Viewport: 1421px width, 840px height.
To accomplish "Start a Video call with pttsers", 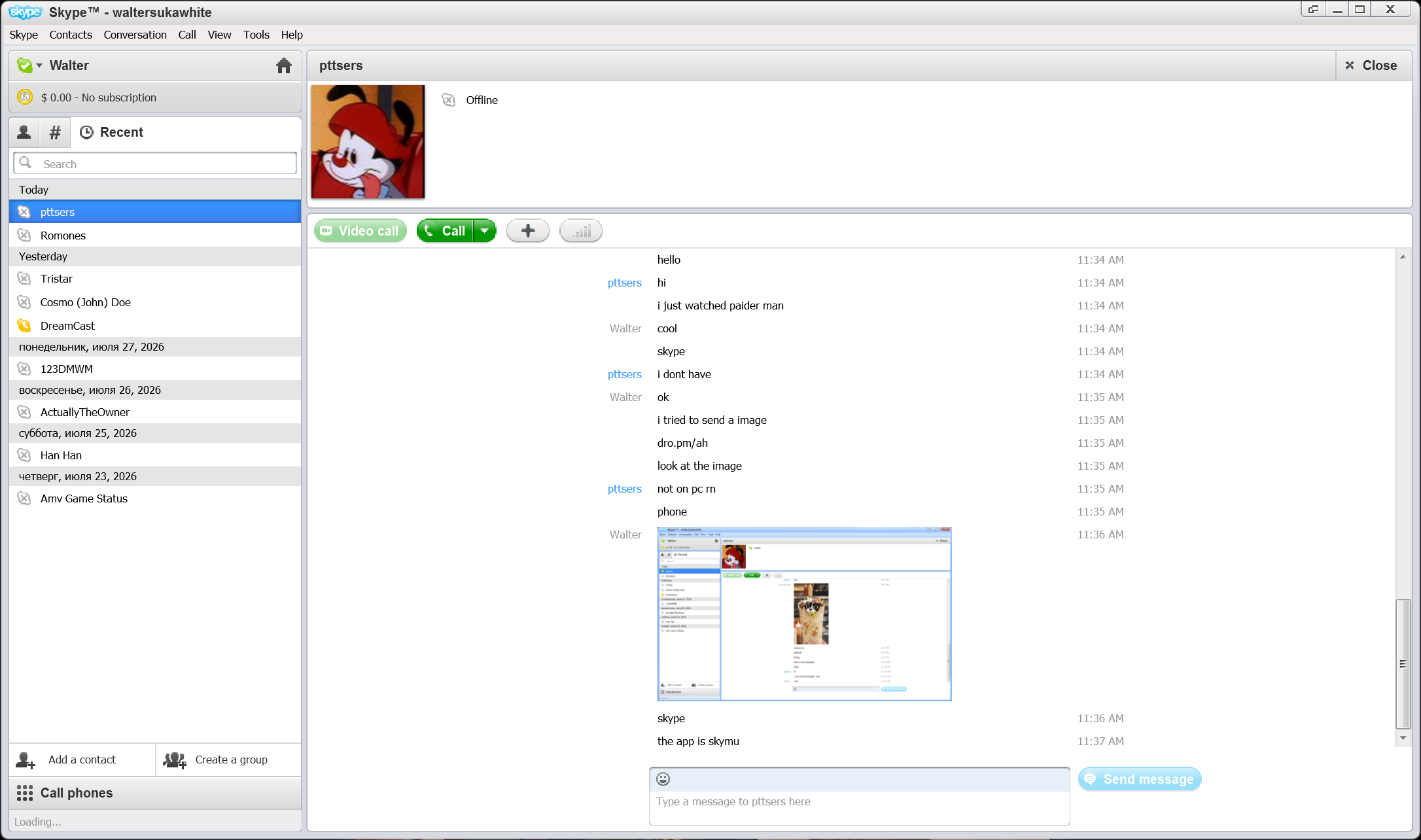I will coord(360,231).
